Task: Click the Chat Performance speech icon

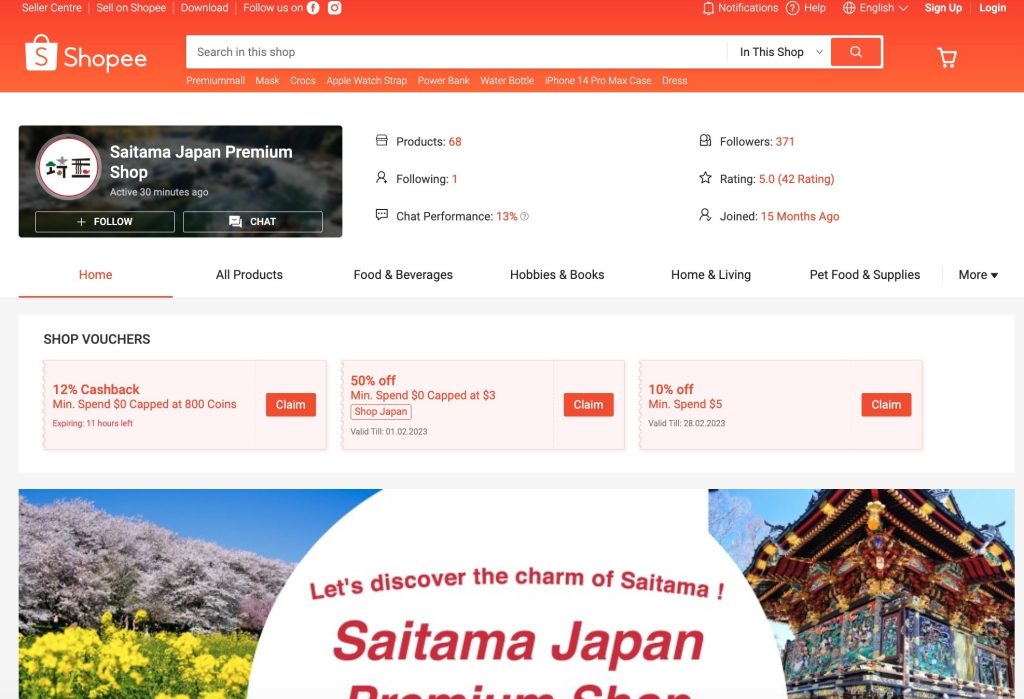Action: [x=381, y=215]
